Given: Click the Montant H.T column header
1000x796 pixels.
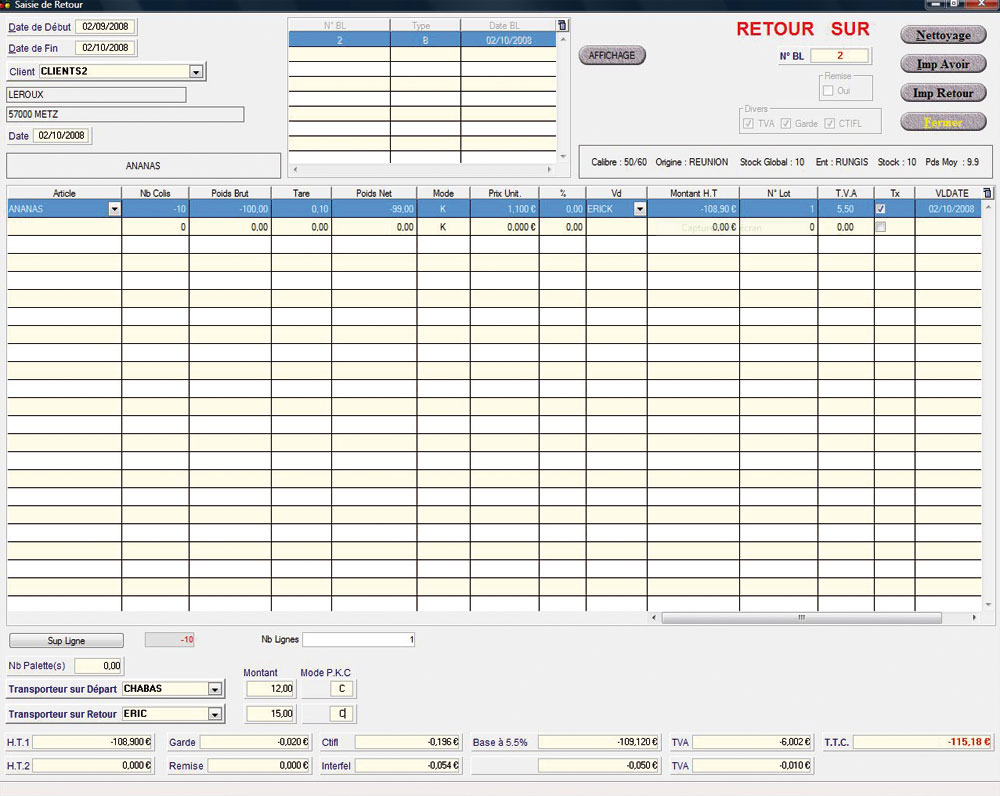Looking at the screenshot, I should (693, 193).
